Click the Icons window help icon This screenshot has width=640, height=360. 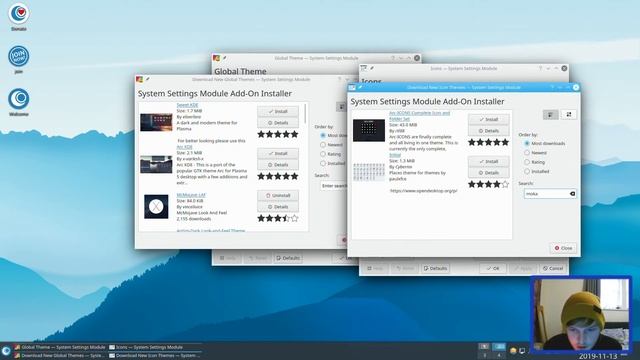[x=540, y=69]
